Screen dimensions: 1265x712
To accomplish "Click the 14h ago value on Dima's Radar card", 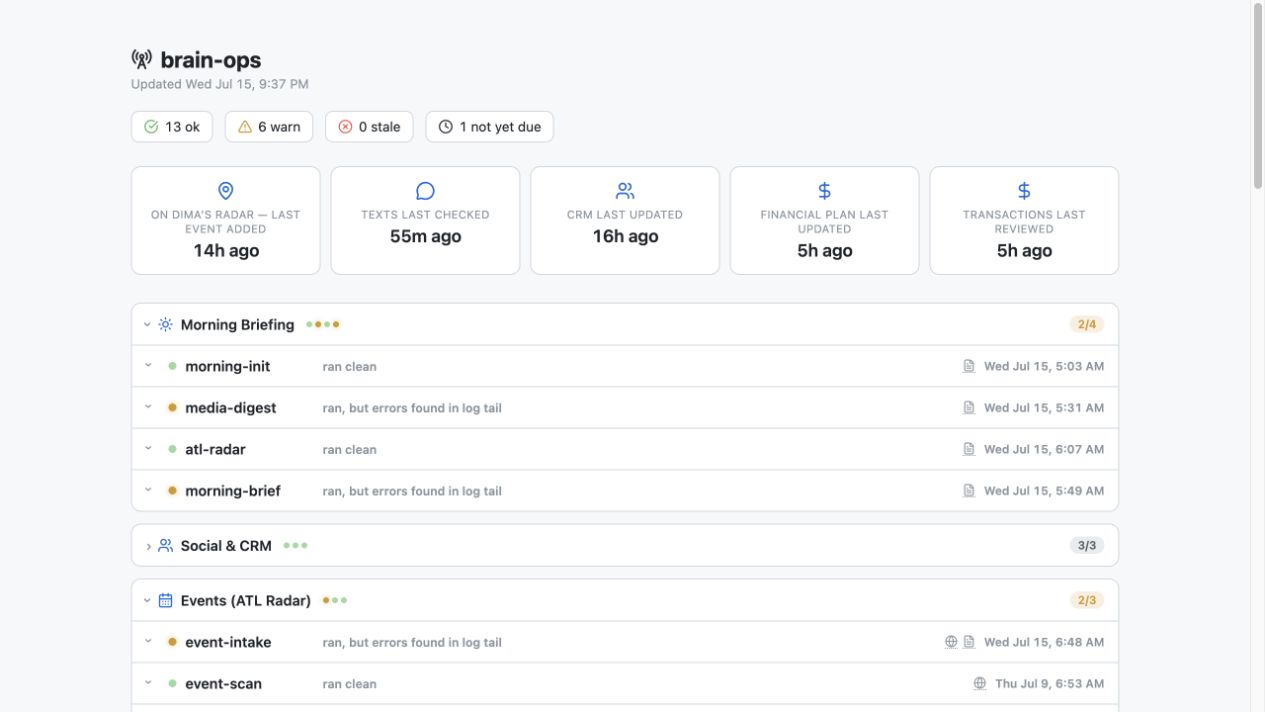I will coord(226,251).
